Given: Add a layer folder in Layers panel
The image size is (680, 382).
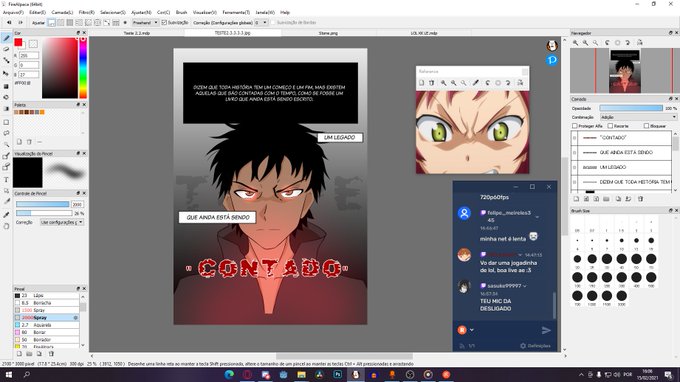Looking at the screenshot, I should point(606,199).
